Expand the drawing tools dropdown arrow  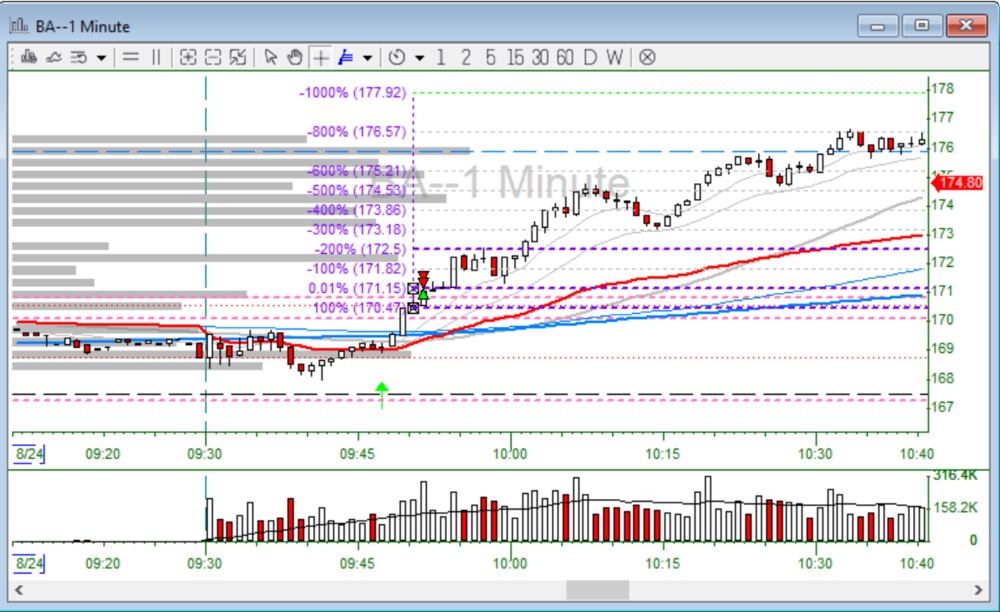pos(367,57)
